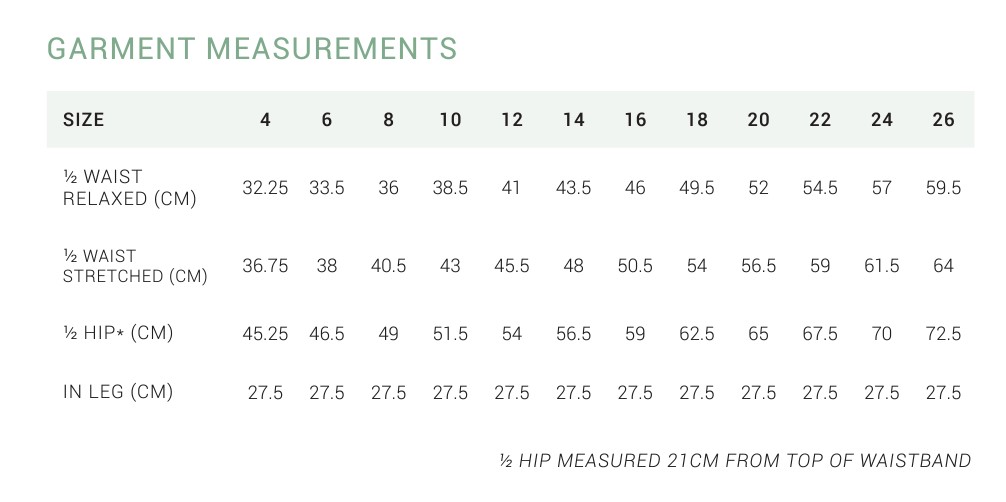
Task: Select the 72.5 half hip value
Action: point(943,334)
